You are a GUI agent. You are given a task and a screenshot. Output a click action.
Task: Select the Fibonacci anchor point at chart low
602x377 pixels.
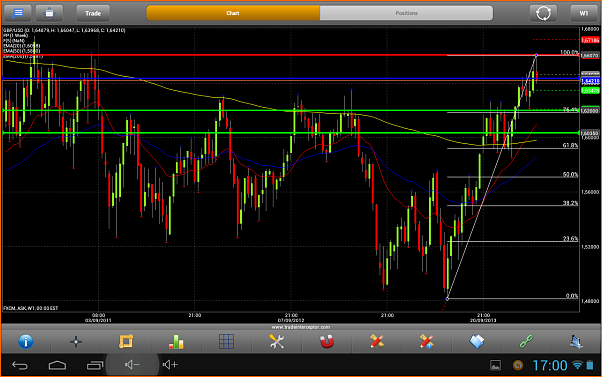[447, 299]
